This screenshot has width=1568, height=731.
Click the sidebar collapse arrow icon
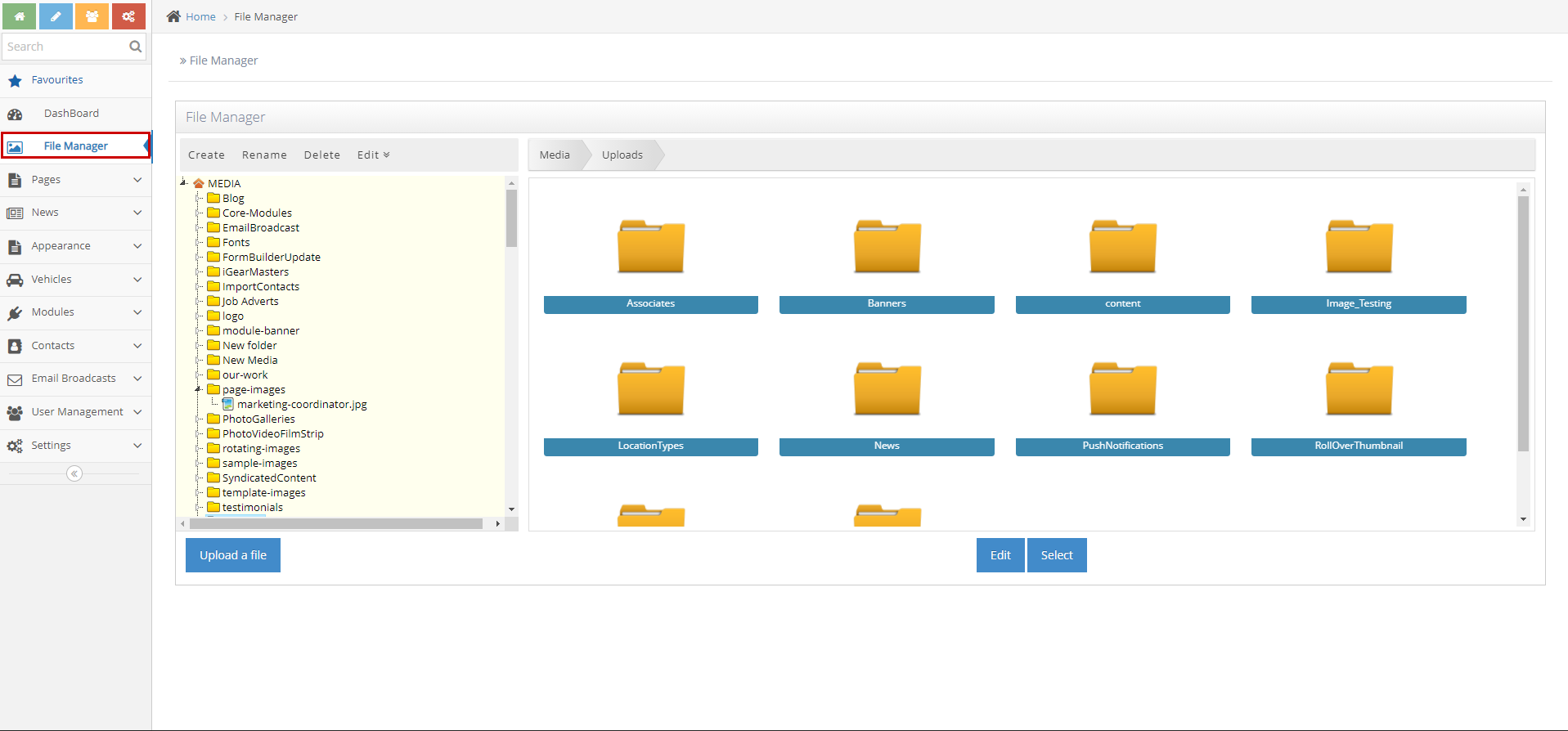(74, 473)
